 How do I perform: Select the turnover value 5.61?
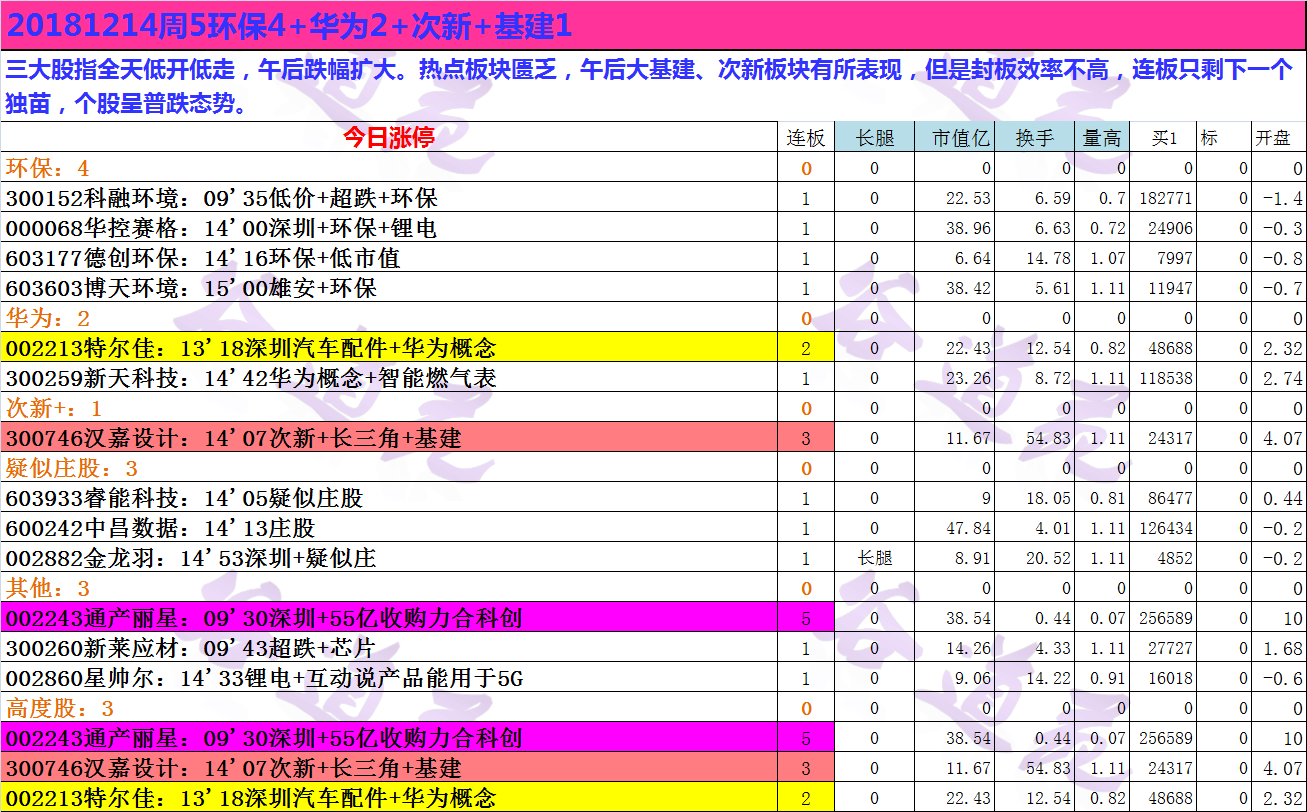click(x=1053, y=289)
